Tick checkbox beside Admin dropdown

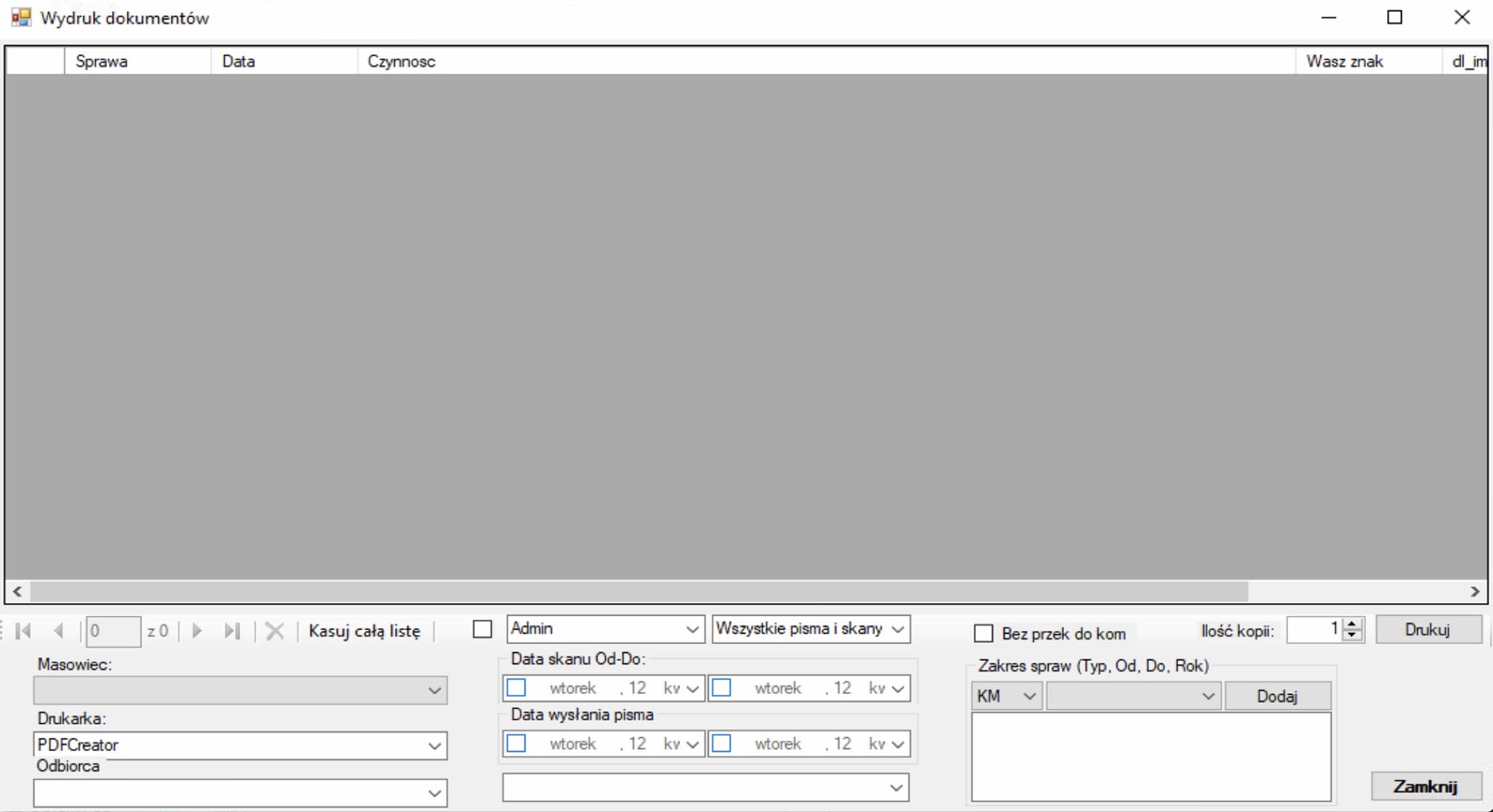coord(482,629)
